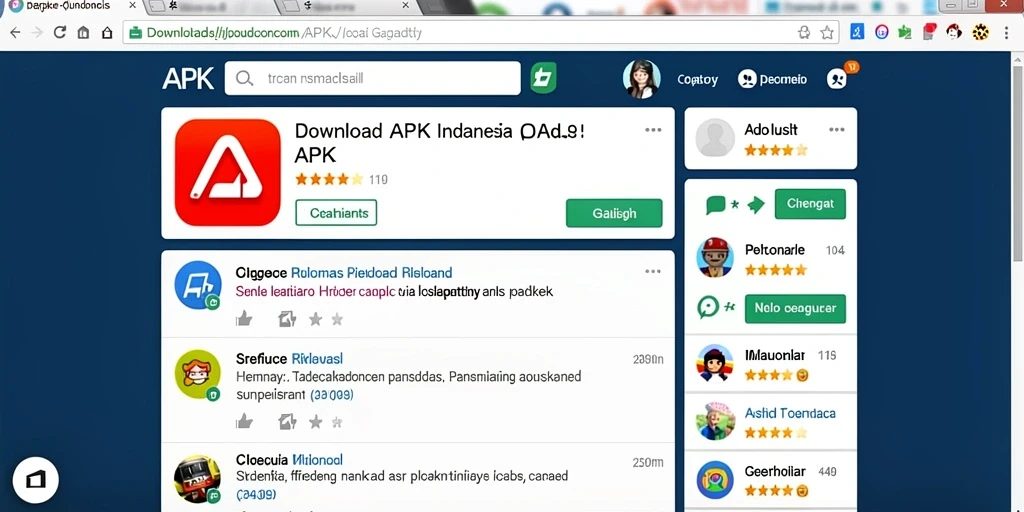
Task: Close the first browser tab
Action: (133, 5)
